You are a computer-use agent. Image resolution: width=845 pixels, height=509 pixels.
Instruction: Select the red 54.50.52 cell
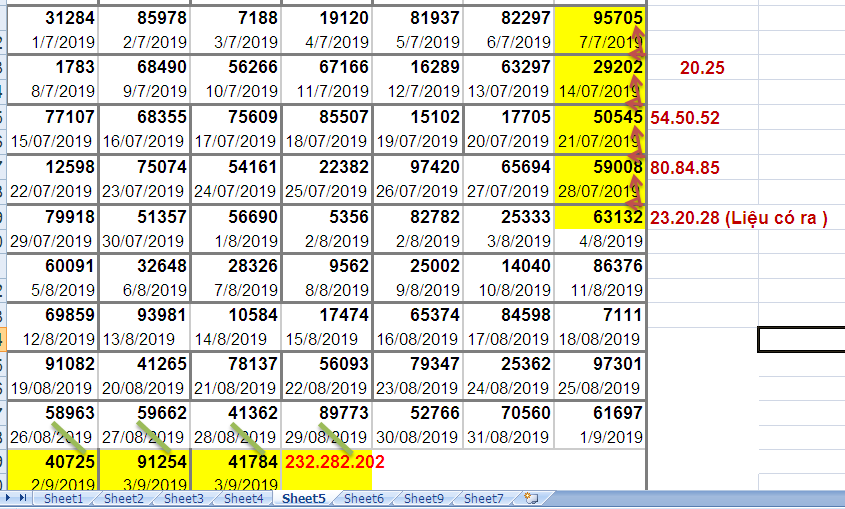click(x=685, y=117)
